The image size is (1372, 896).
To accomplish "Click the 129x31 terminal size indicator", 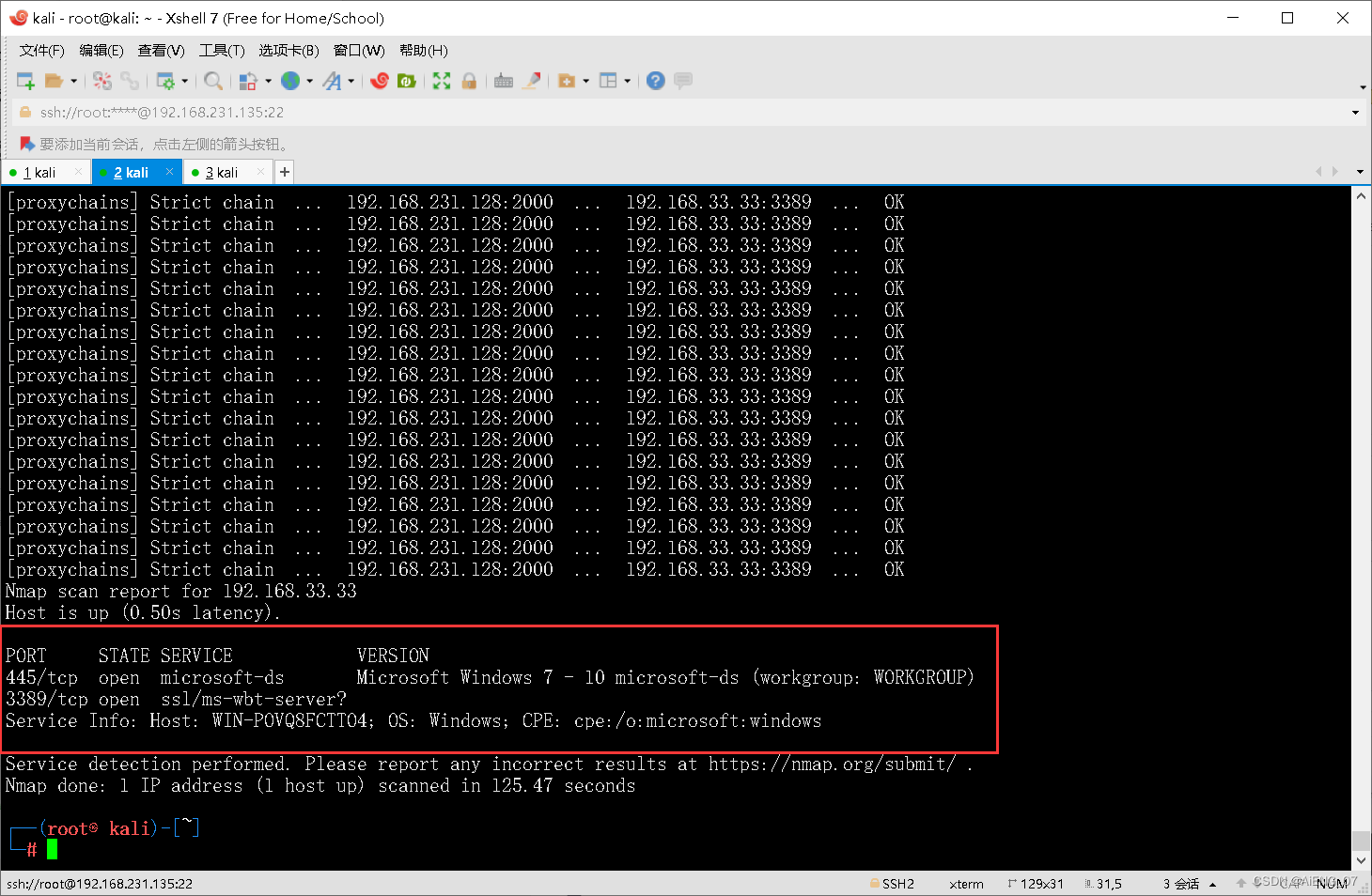I will click(1036, 884).
